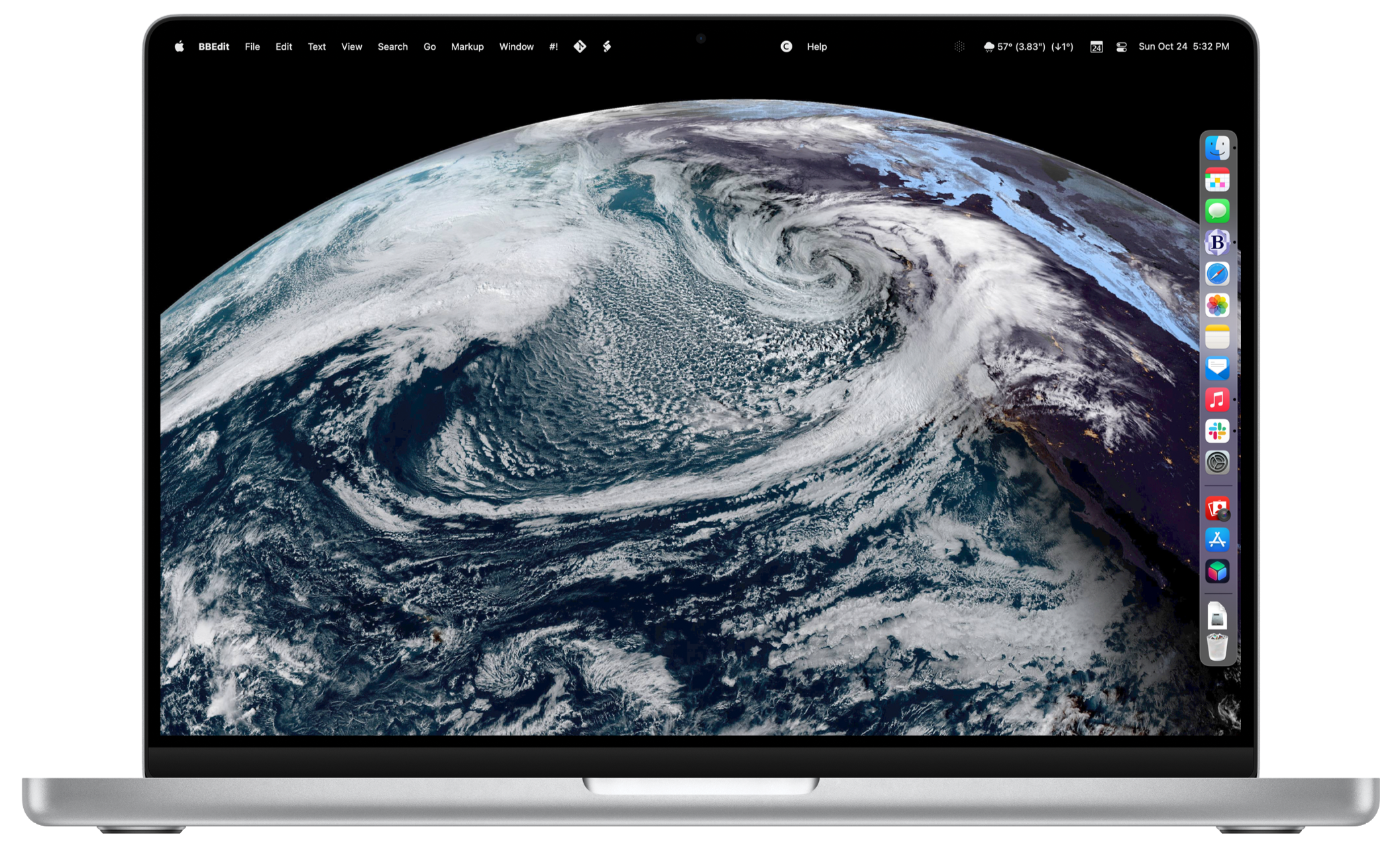Viewport: 1400px width, 845px height.
Task: Click the dotted-circle menu bar status icon
Action: click(959, 46)
